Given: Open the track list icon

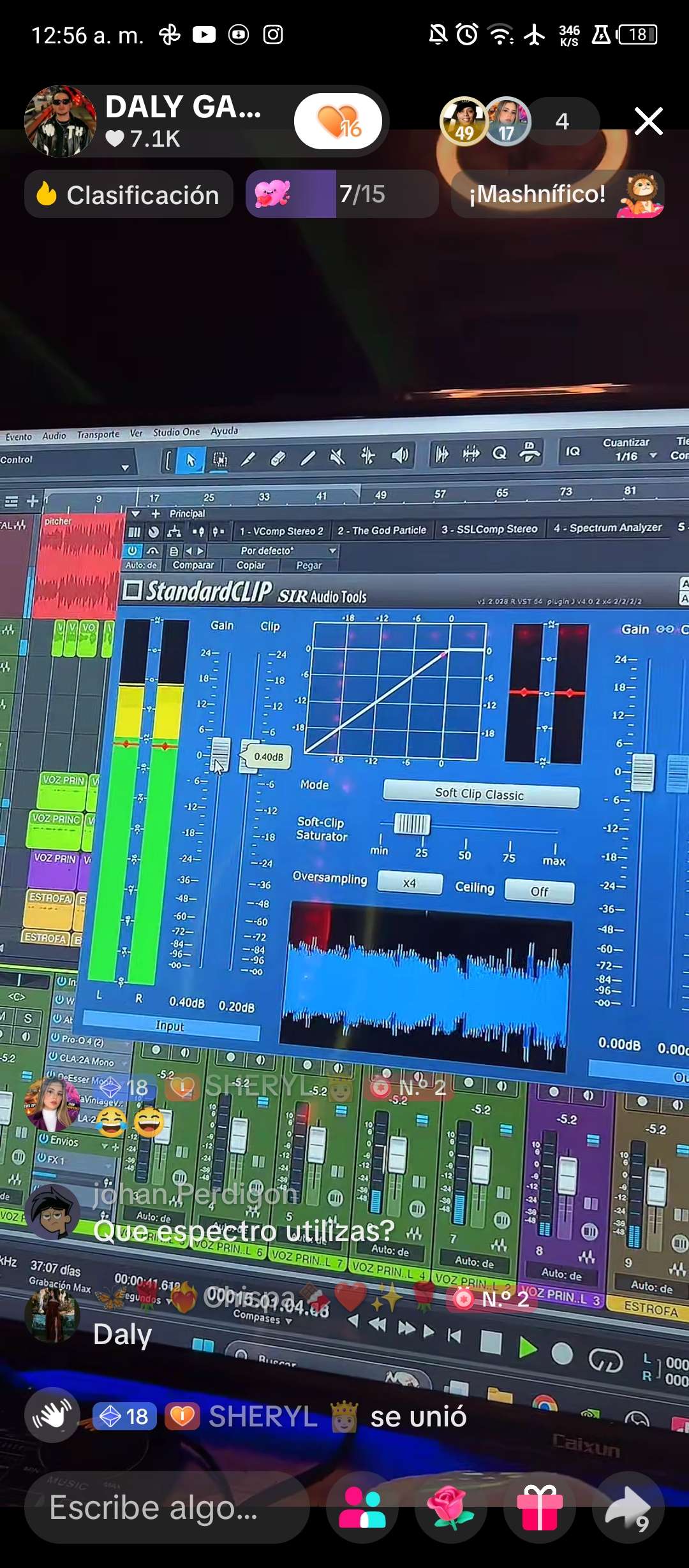Looking at the screenshot, I should point(11,502).
